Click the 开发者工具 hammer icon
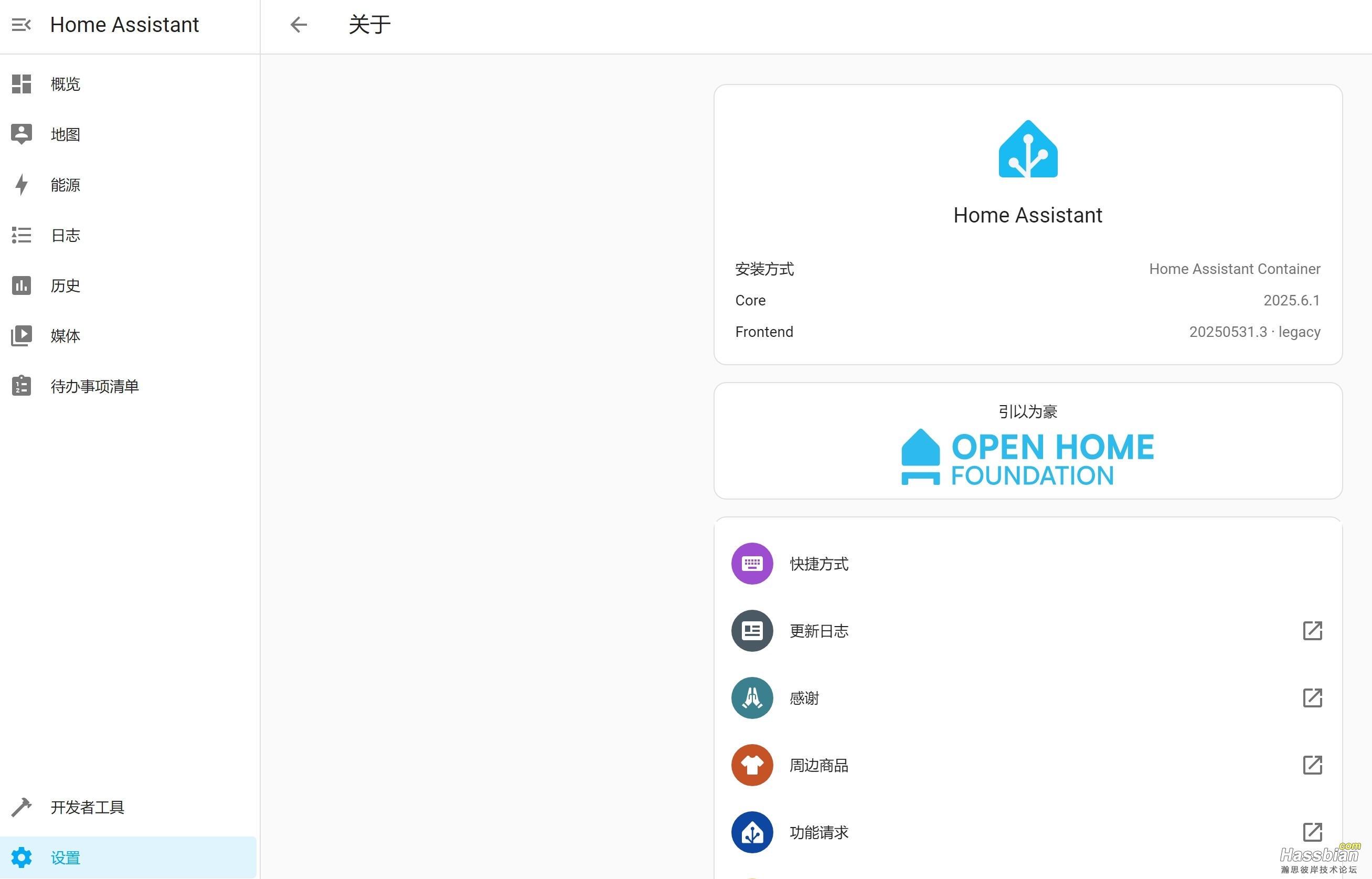 (22, 807)
